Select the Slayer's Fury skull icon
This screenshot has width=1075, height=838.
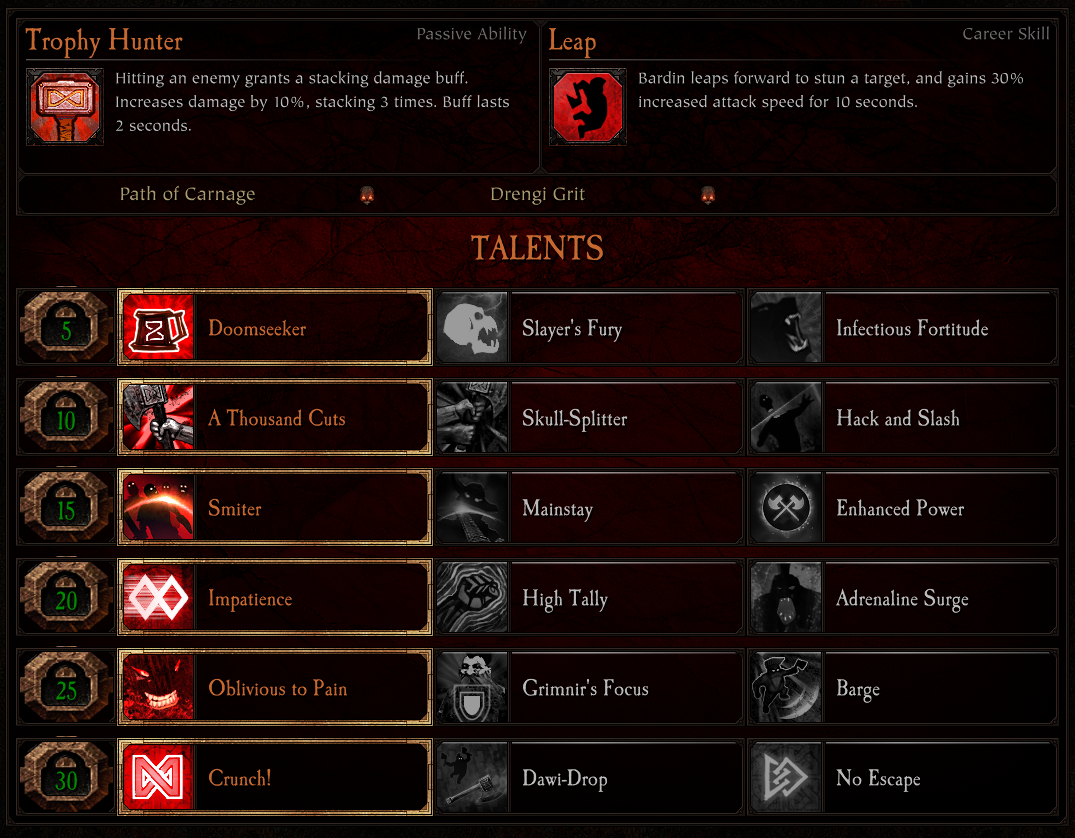click(472, 328)
